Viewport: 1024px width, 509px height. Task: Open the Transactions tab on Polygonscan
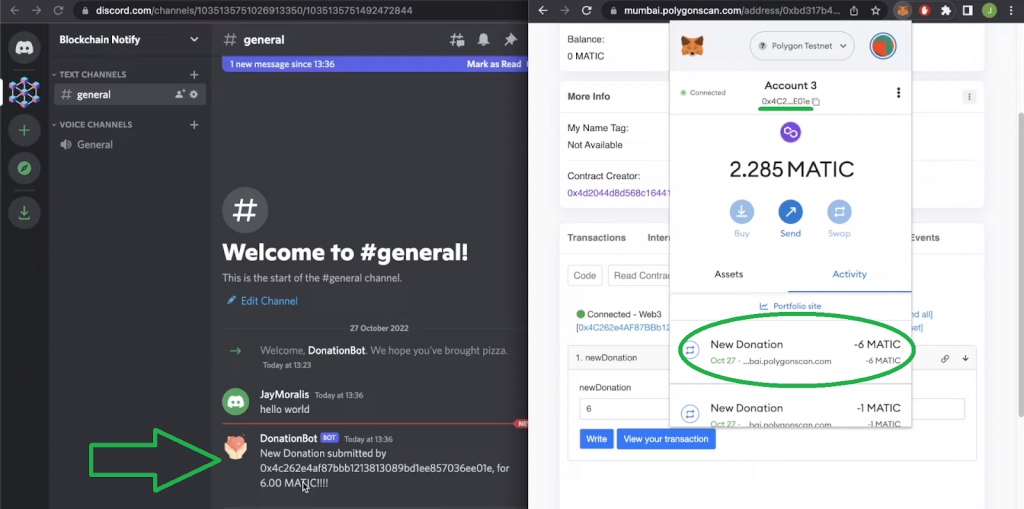coord(596,238)
